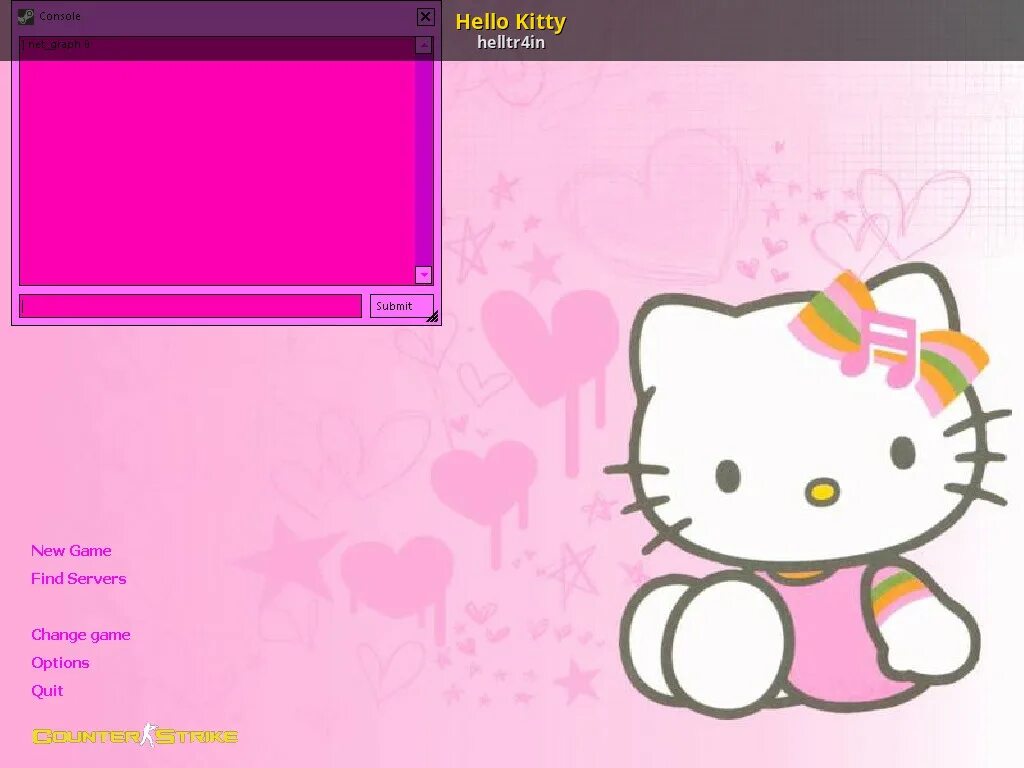Click the Steam icon in Console title bar
1024x768 pixels.
25,16
